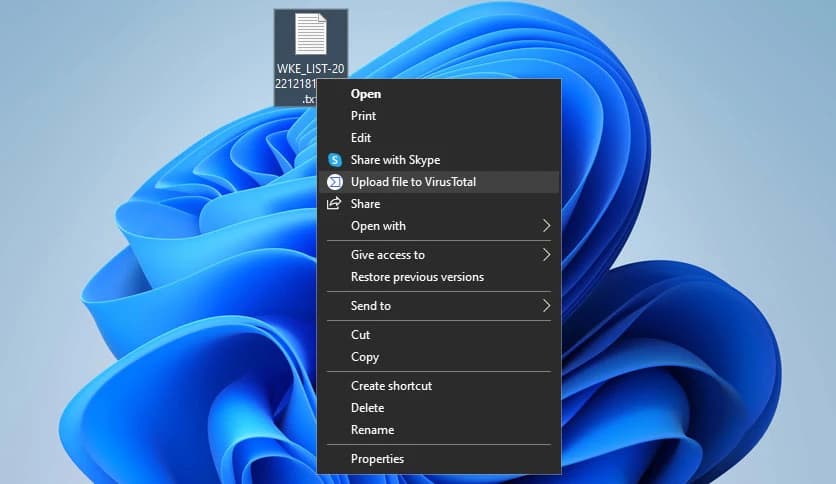Choose Open from the context menu
This screenshot has width=836, height=484.
coord(366,94)
